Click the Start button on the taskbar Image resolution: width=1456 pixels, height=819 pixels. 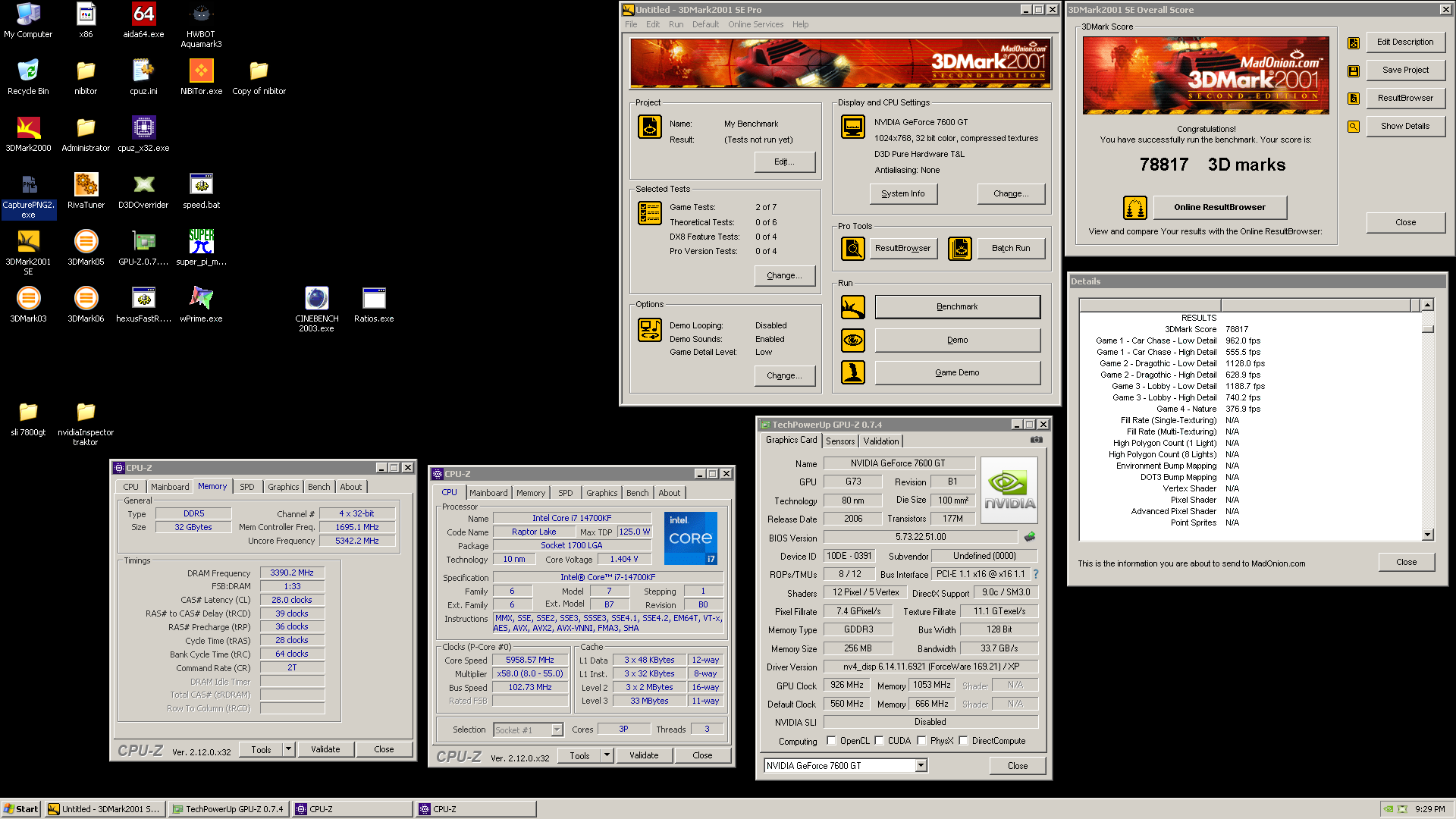pos(21,809)
